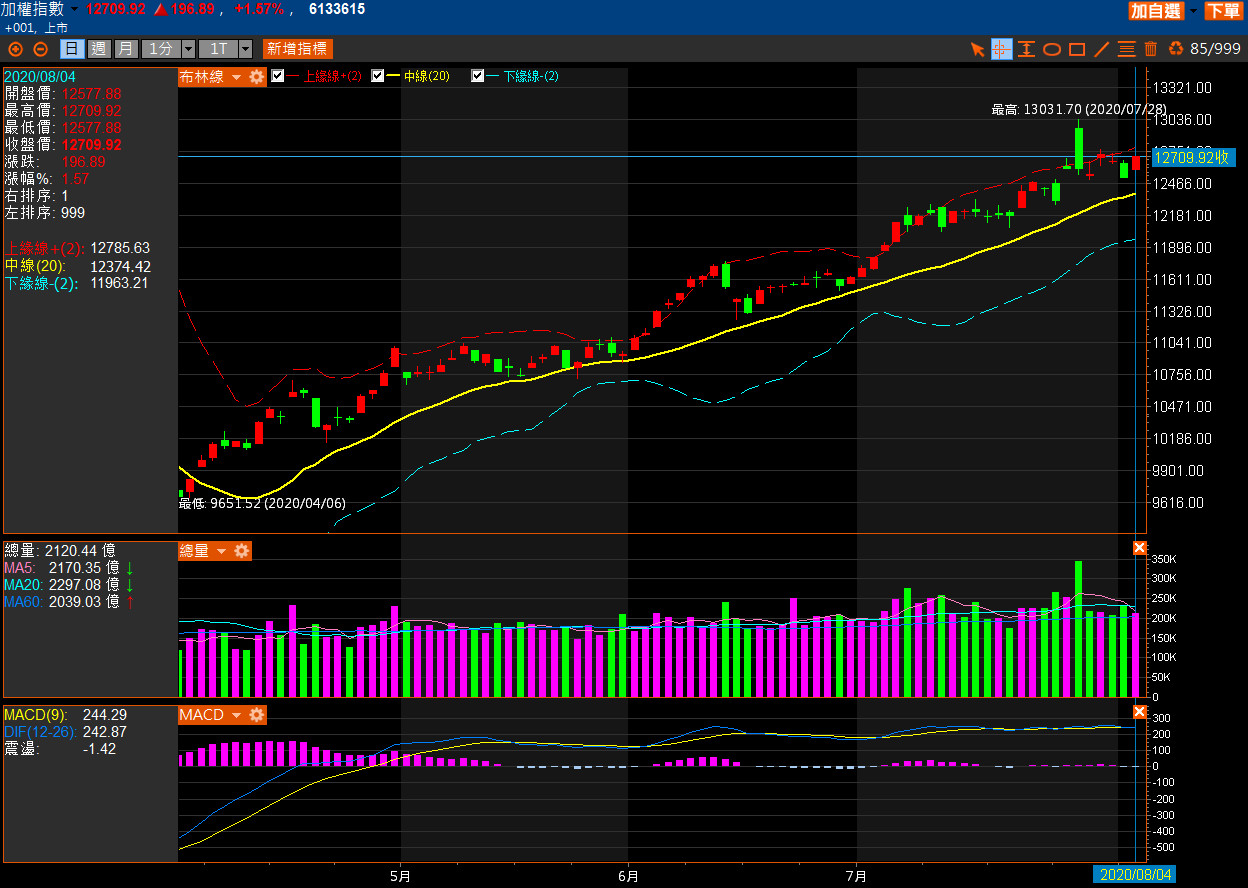Image resolution: width=1248 pixels, height=888 pixels.
Task: Click the 新增指標 add indicator button
Action: coord(297,49)
